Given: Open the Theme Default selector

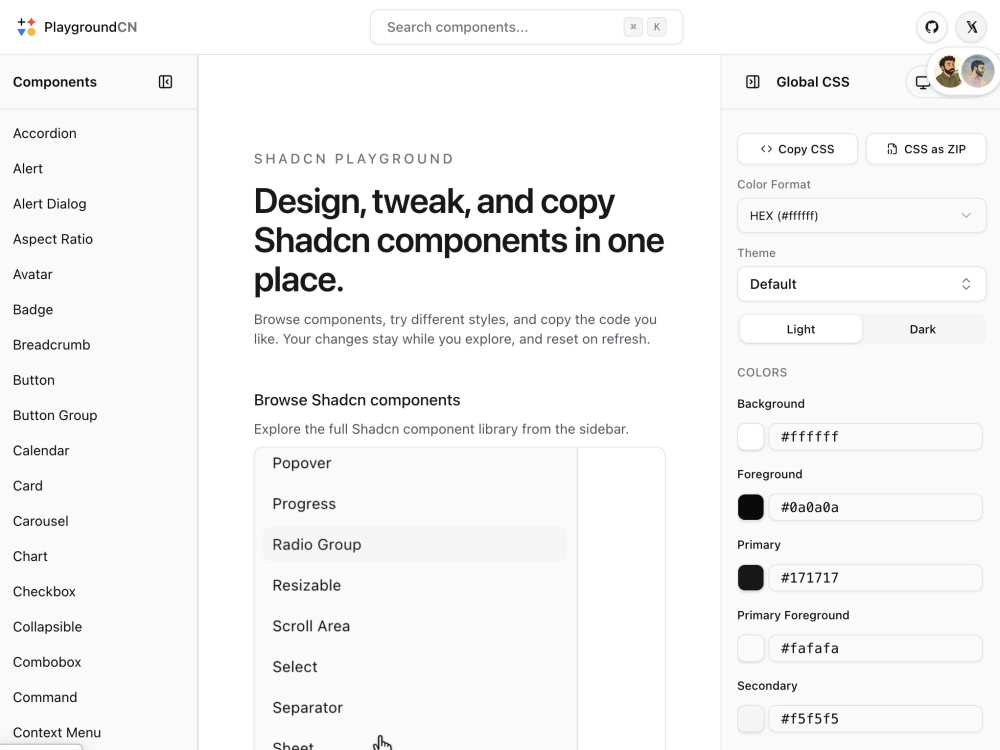Looking at the screenshot, I should (x=862, y=284).
